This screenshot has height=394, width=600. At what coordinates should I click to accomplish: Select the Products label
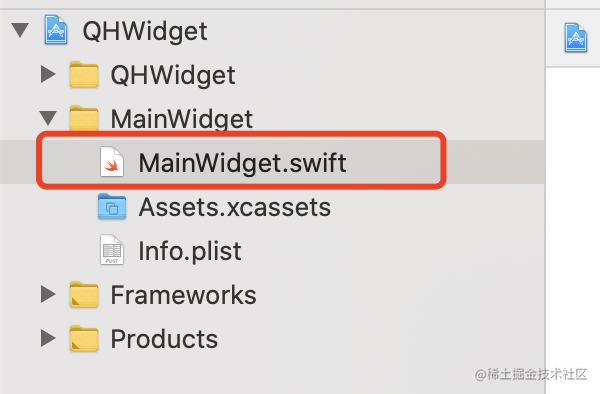(x=164, y=339)
